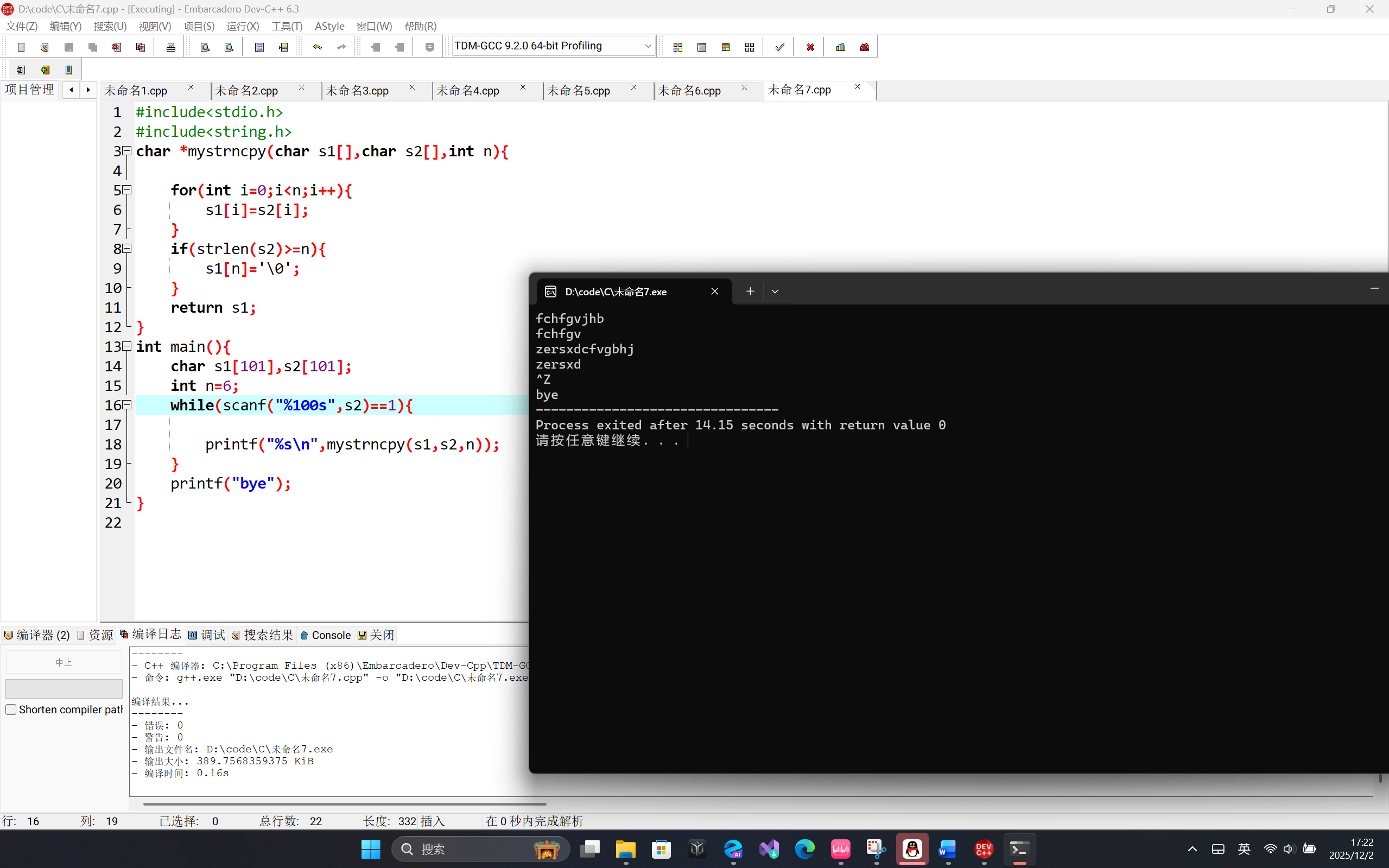This screenshot has width=1389, height=868.
Task: Click the red X stop execution icon
Action: [810, 47]
